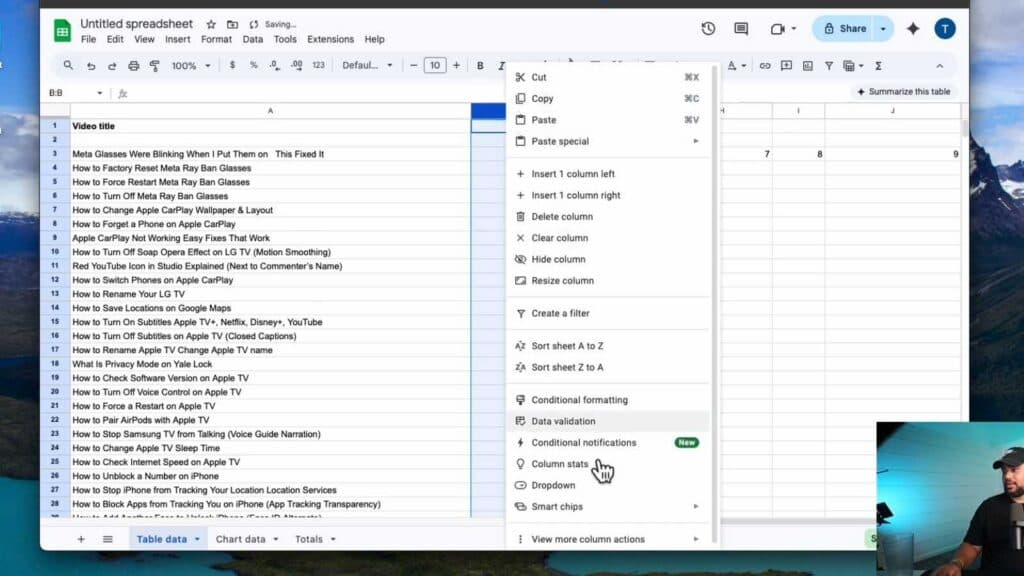This screenshot has height=576, width=1024.
Task: Choose Data validation in context menu
Action: 608,421
